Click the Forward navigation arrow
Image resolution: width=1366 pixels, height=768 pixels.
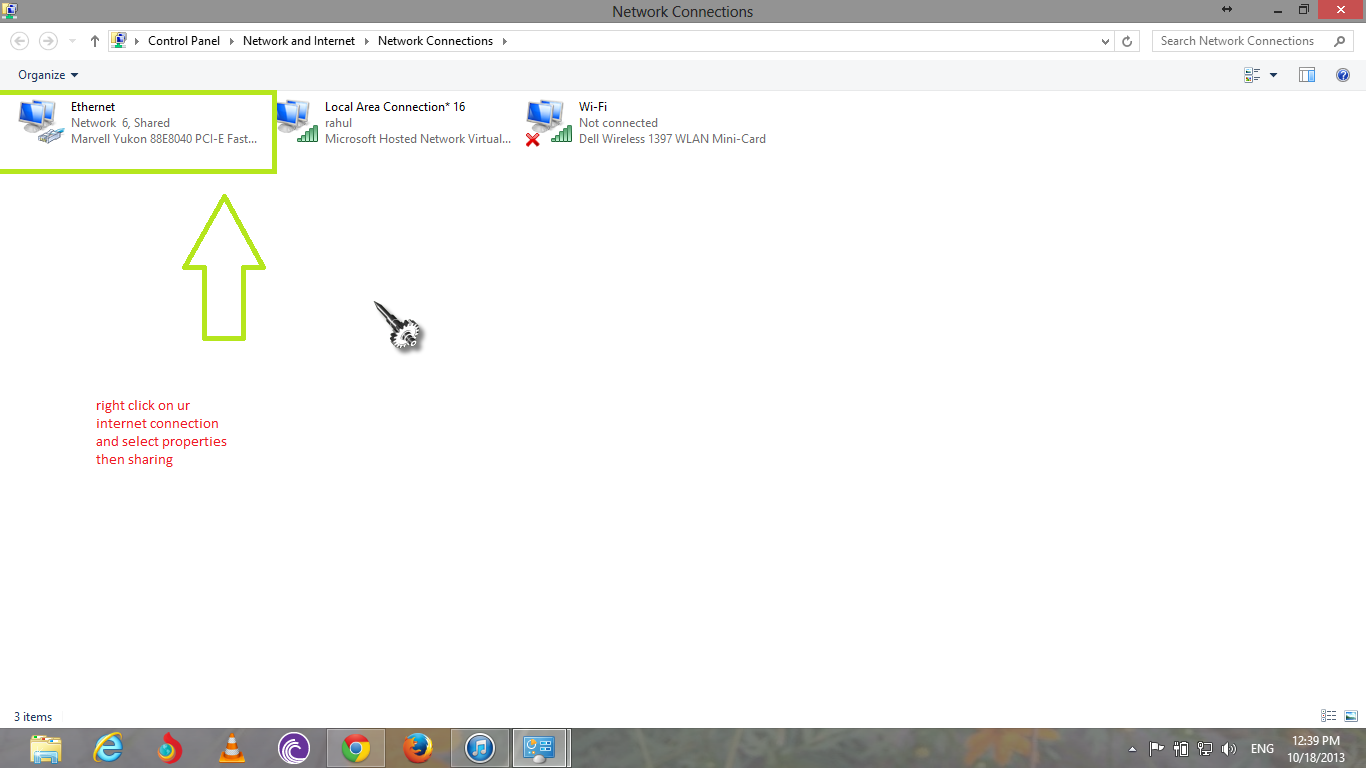click(48, 41)
